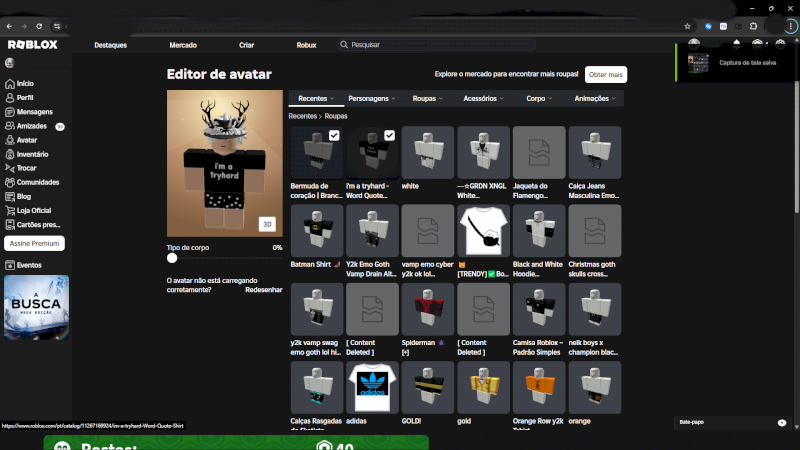Screen dimensions: 800x450
Task: Open A Busca event banner
Action: 36,308
